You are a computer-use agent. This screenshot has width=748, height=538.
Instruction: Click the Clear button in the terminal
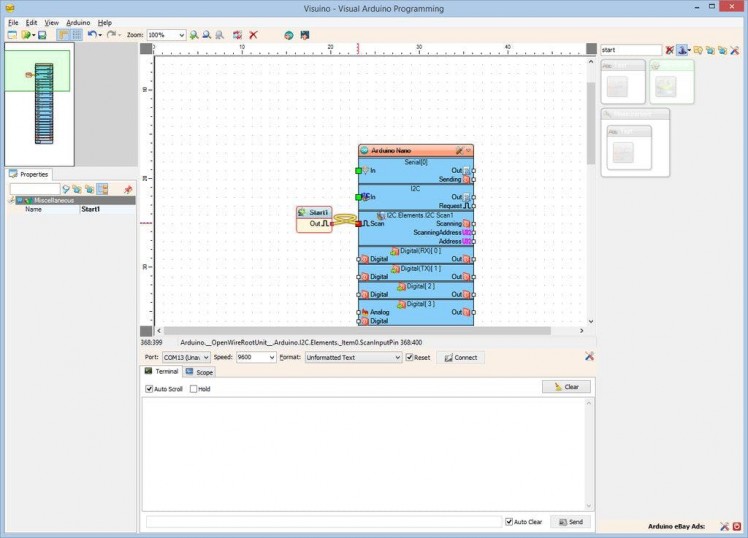[566, 387]
